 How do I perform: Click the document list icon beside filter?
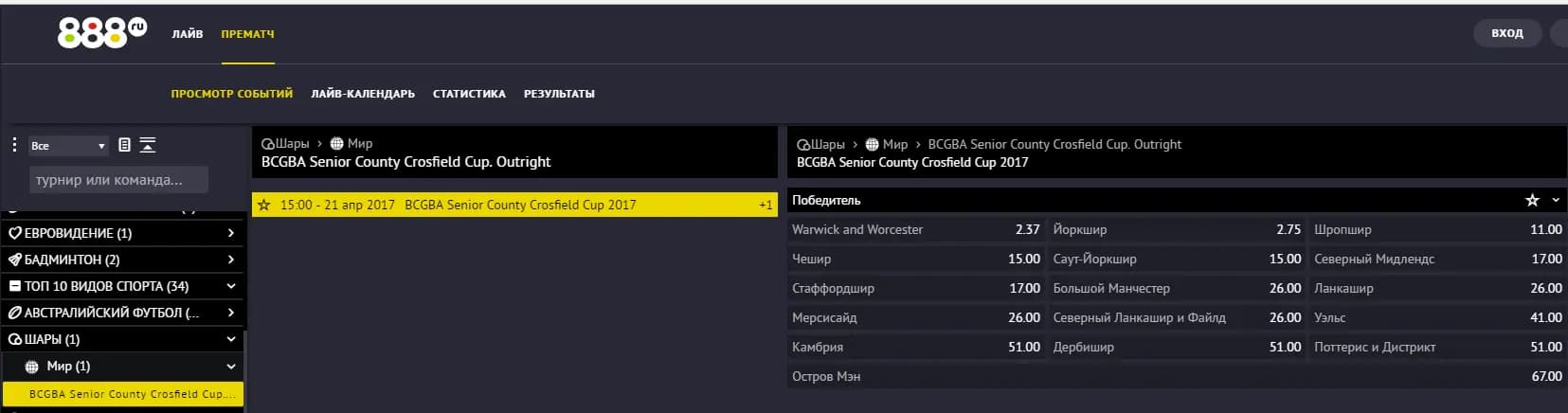pos(124,145)
